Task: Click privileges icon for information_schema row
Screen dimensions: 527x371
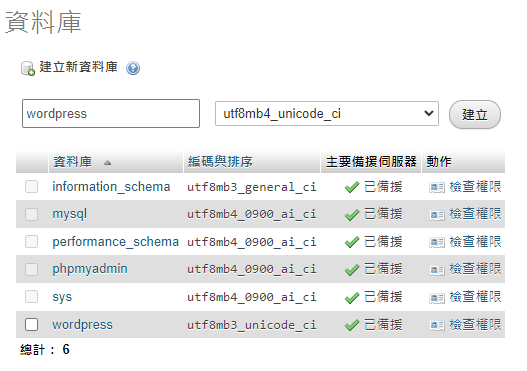Action: click(437, 187)
